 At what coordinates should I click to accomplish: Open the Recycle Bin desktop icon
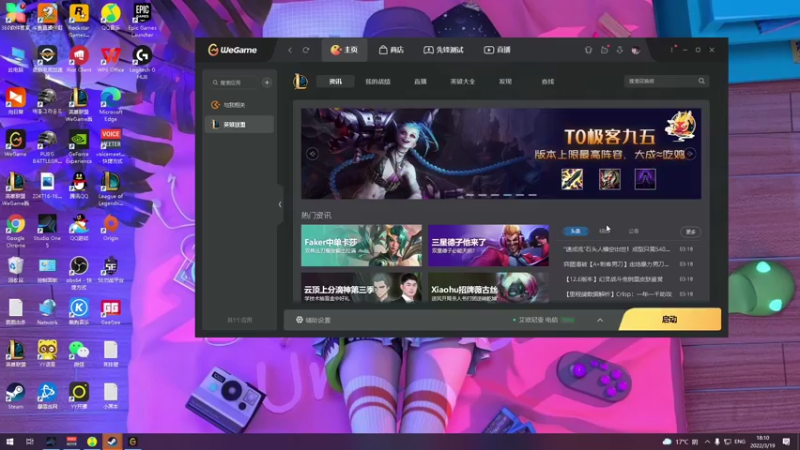15,269
